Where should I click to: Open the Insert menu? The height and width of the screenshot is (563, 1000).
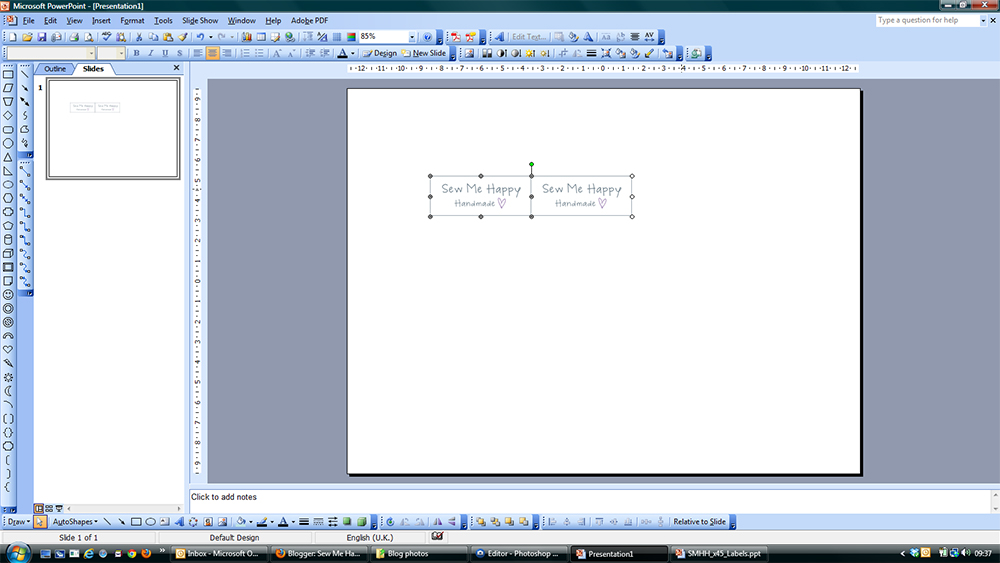(x=101, y=20)
